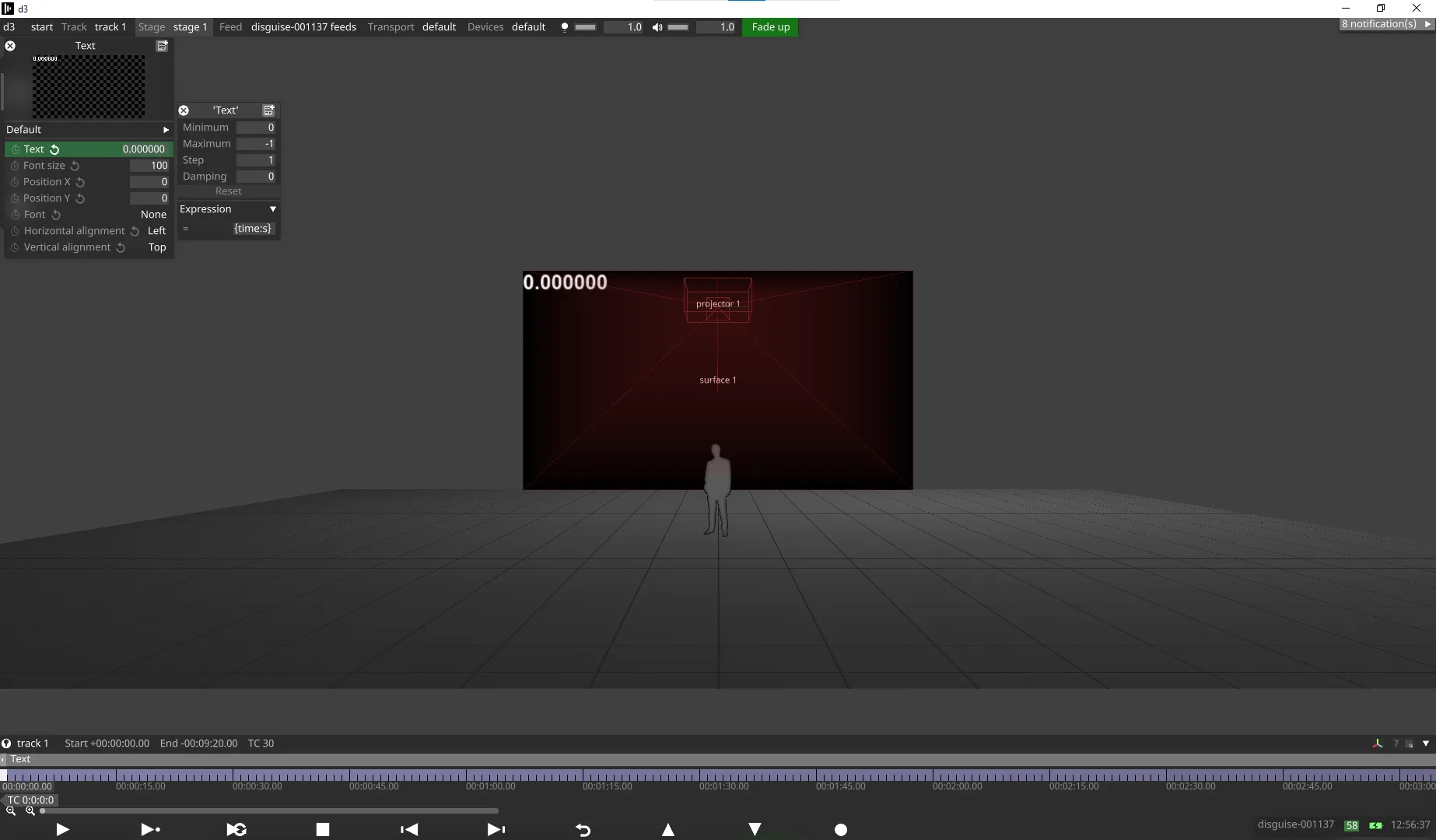Click the Stop playback square icon
The image size is (1436, 840).
pos(323,830)
